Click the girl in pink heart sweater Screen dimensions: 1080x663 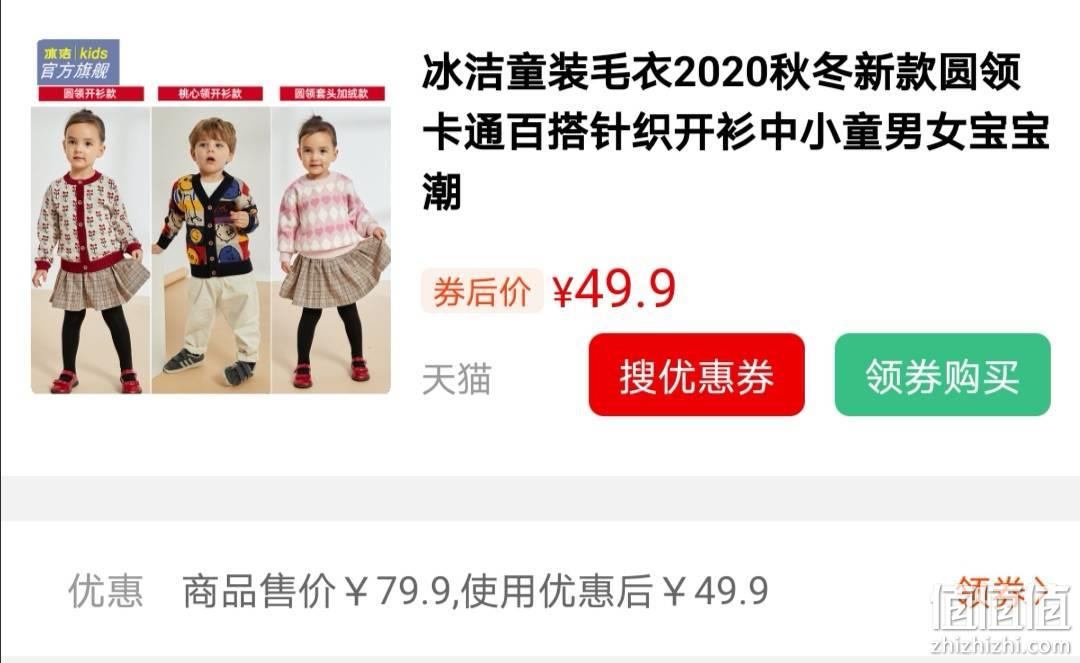tap(331, 251)
